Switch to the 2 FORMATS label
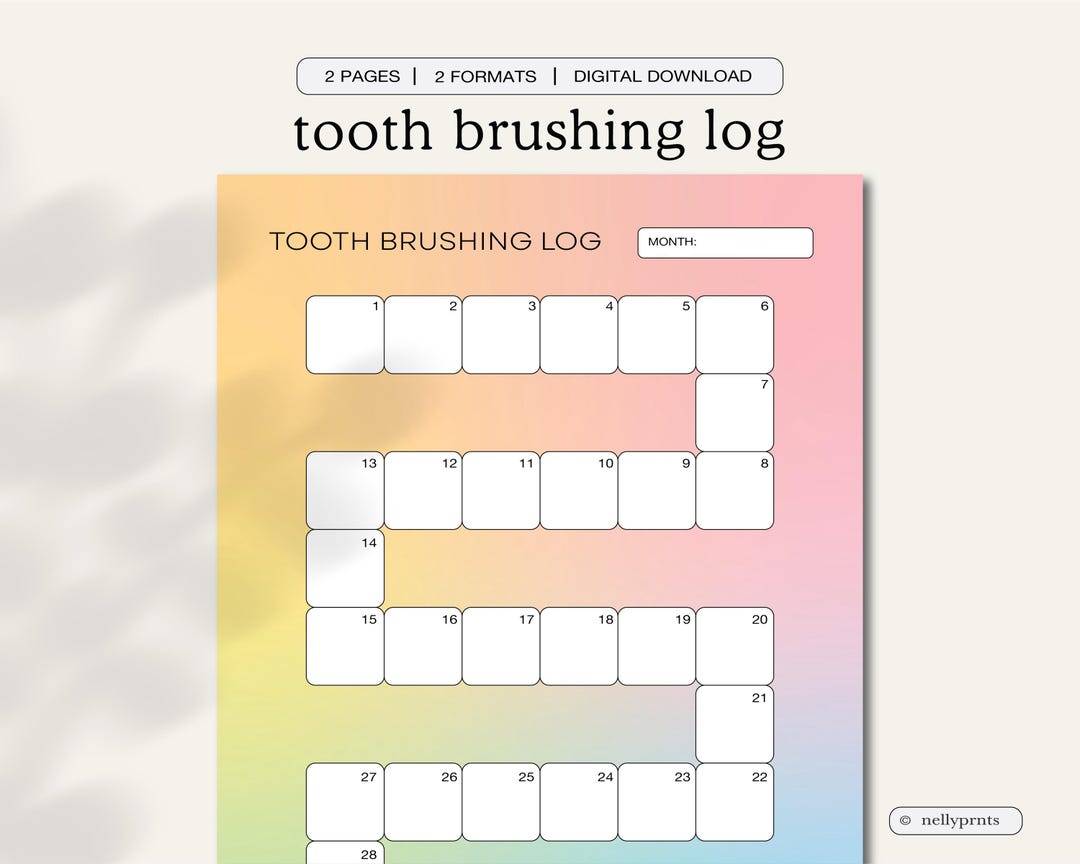1080x864 pixels. (x=486, y=76)
